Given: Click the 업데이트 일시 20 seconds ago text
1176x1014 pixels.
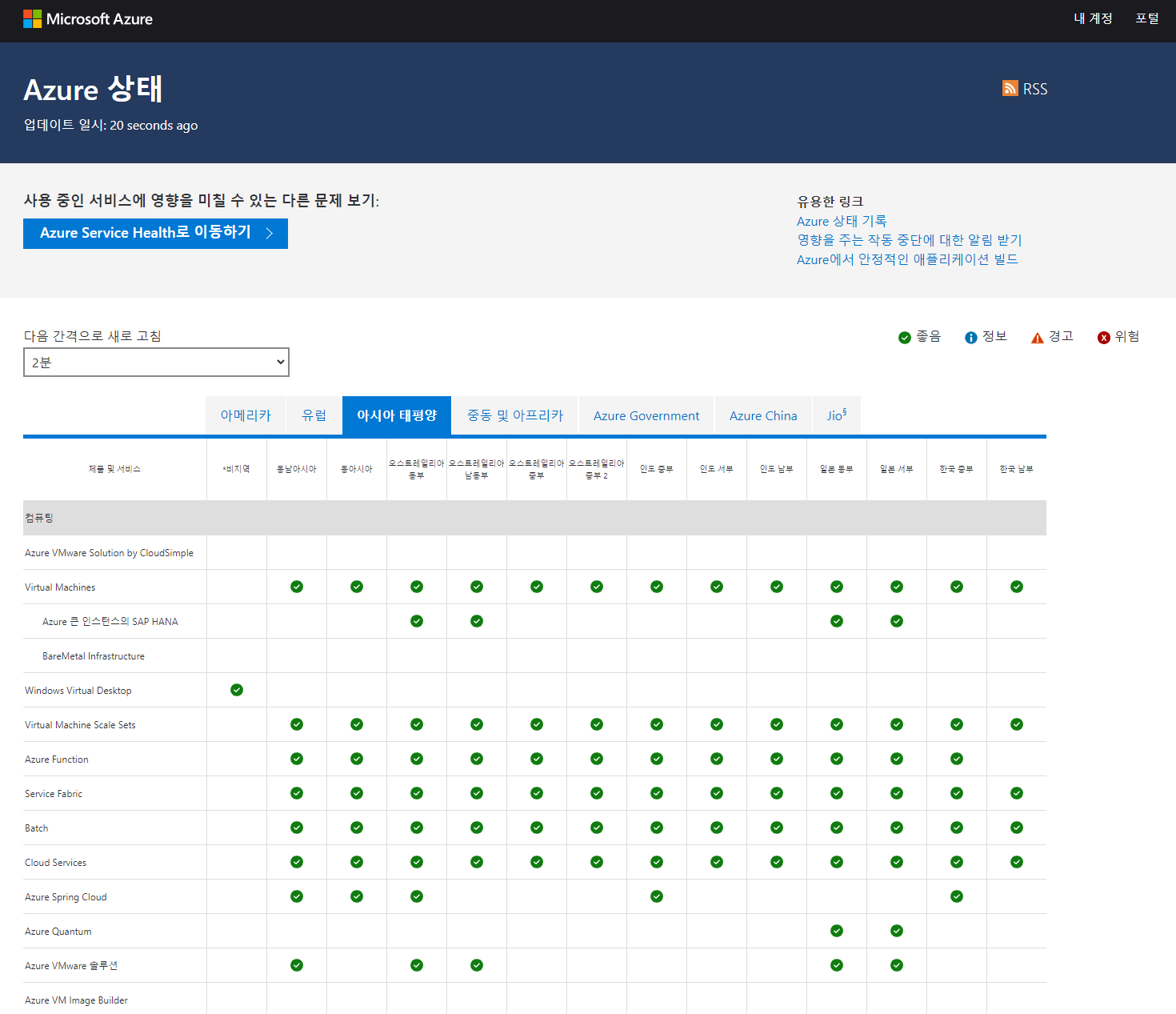Looking at the screenshot, I should point(110,125).
